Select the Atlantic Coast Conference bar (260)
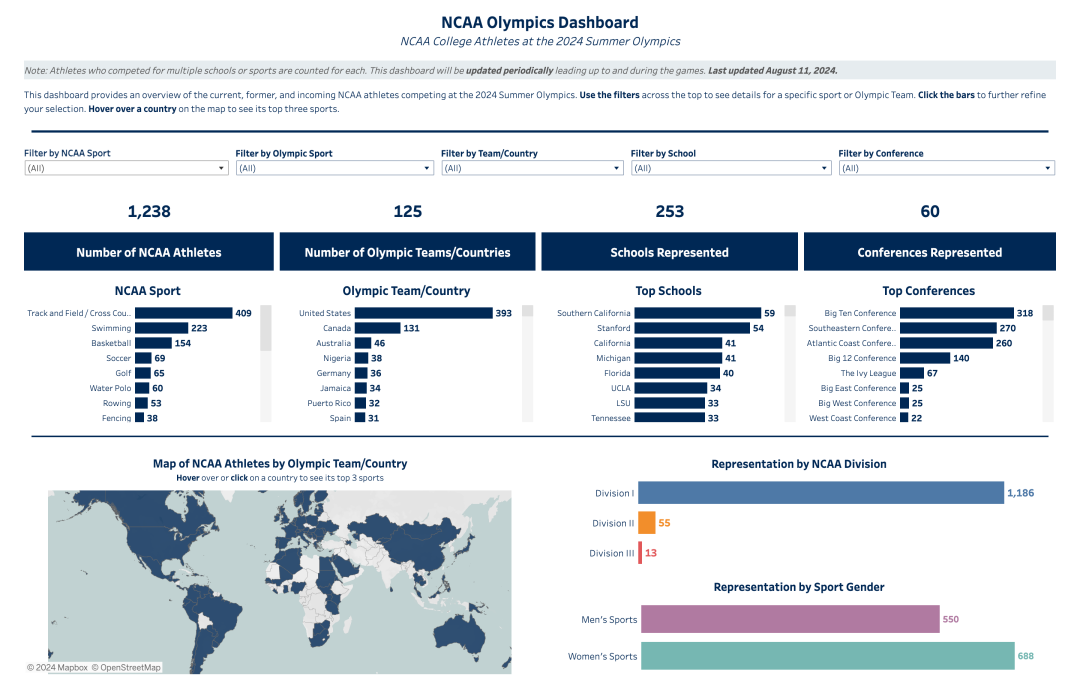Screen dimensions: 1080x687 tap(946, 343)
